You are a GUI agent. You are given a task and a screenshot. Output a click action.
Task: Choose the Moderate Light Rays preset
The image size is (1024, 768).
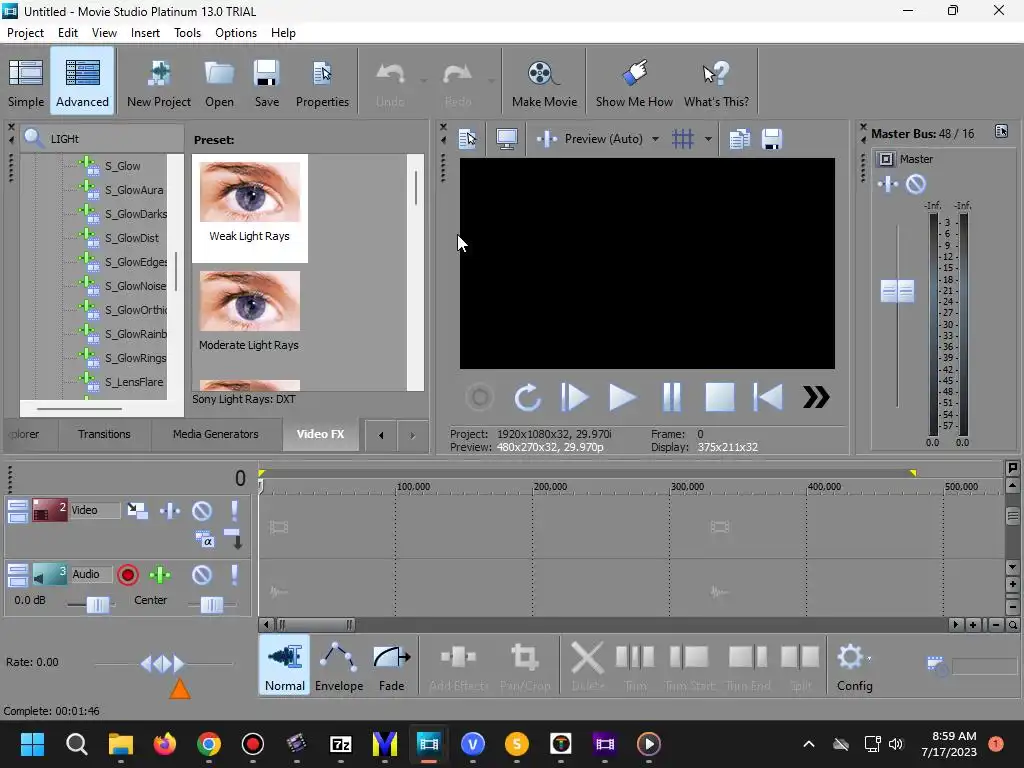(x=249, y=312)
